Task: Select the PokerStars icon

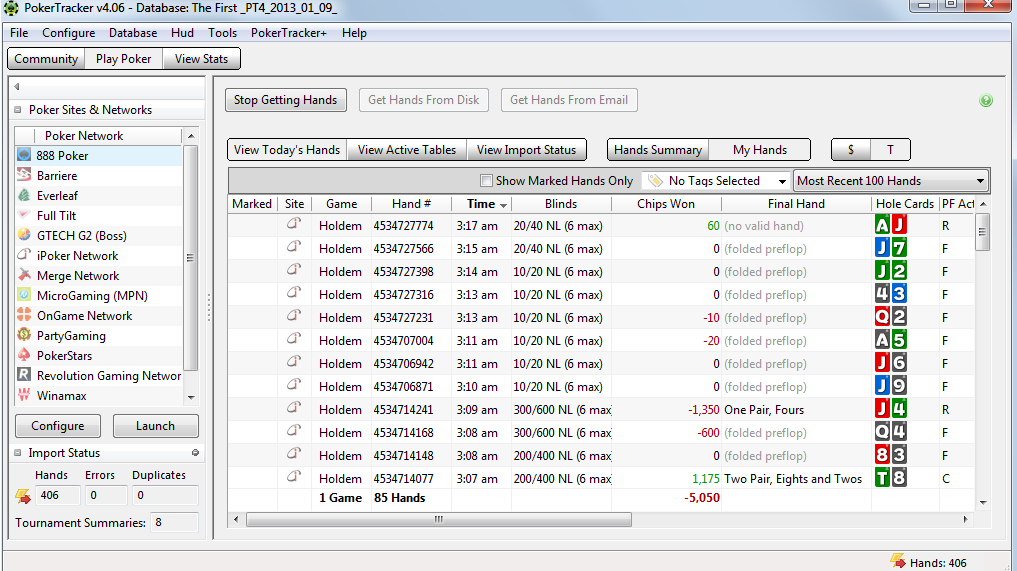Action: click(24, 356)
